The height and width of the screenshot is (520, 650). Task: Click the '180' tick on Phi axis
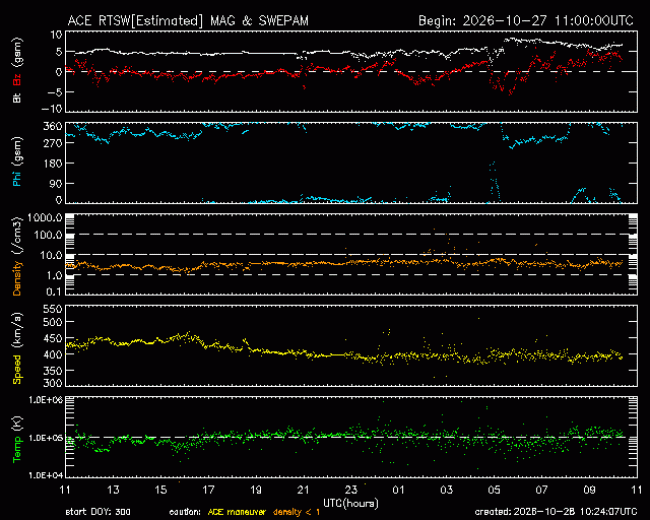53,163
